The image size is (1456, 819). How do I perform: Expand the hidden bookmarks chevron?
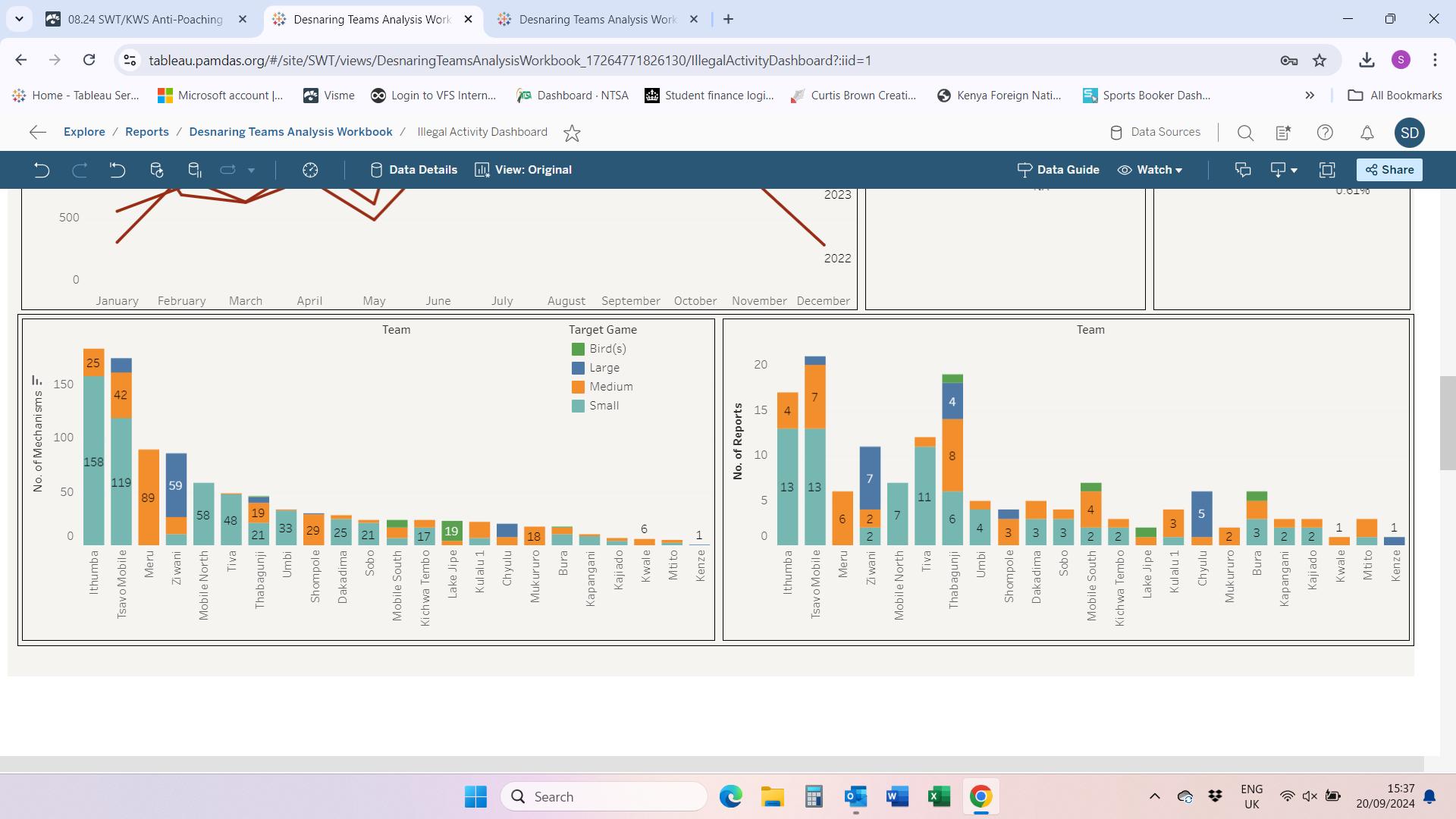1310,96
